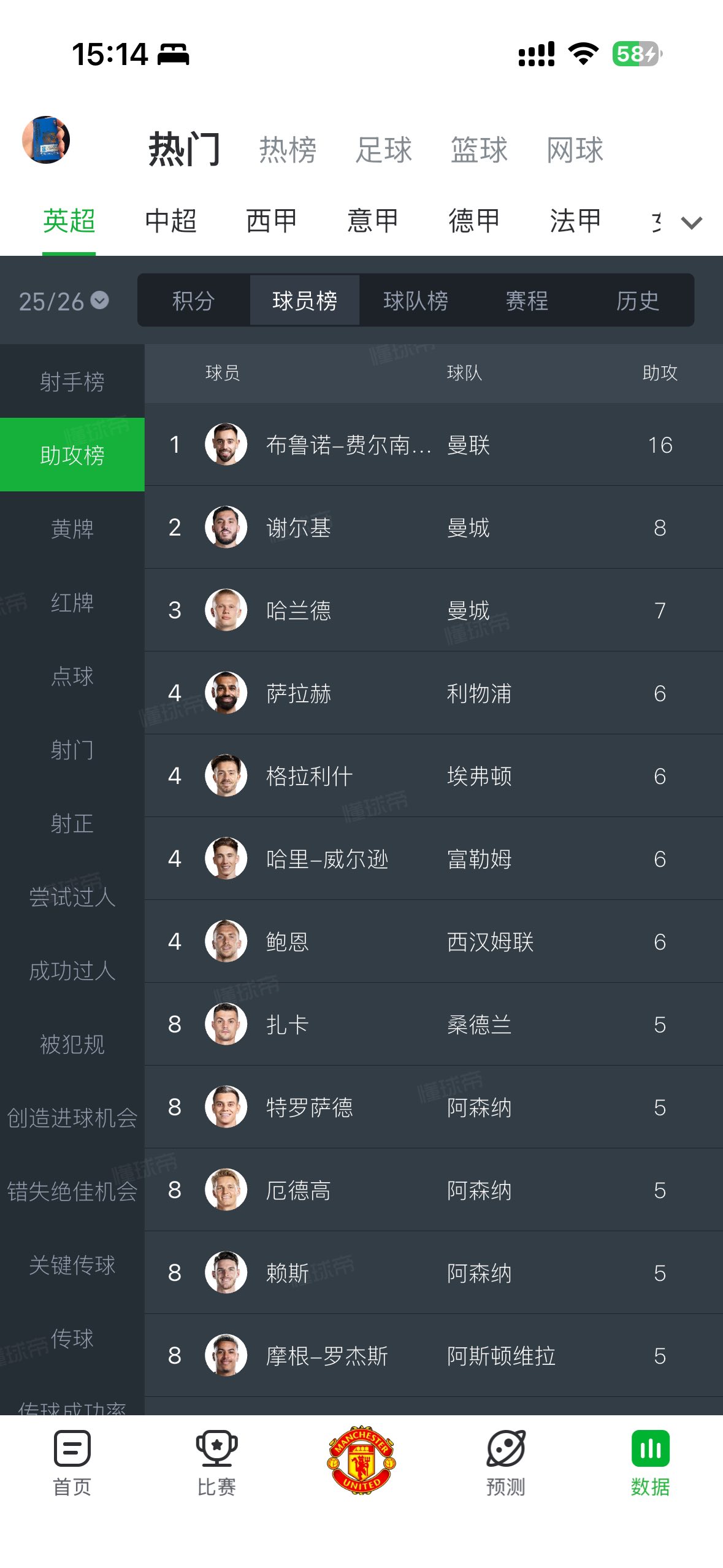The width and height of the screenshot is (723, 1568).
Task: Open the 赛程 schedule tab
Action: (527, 301)
